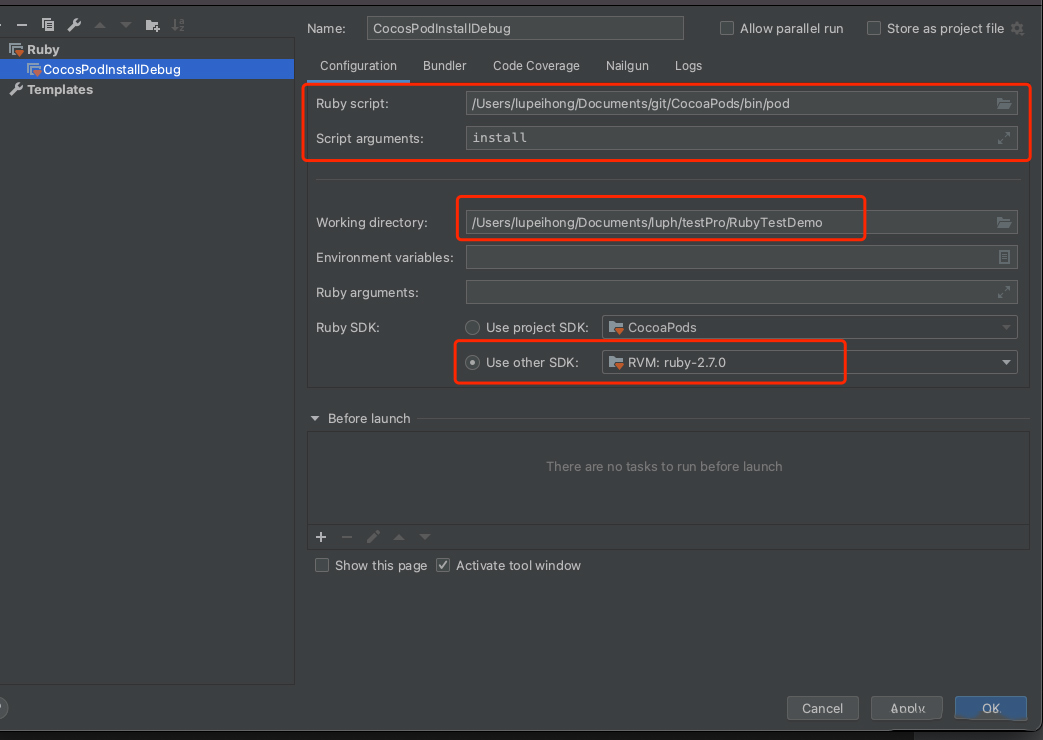
Task: Click the copy configuration icon
Action: (48, 25)
